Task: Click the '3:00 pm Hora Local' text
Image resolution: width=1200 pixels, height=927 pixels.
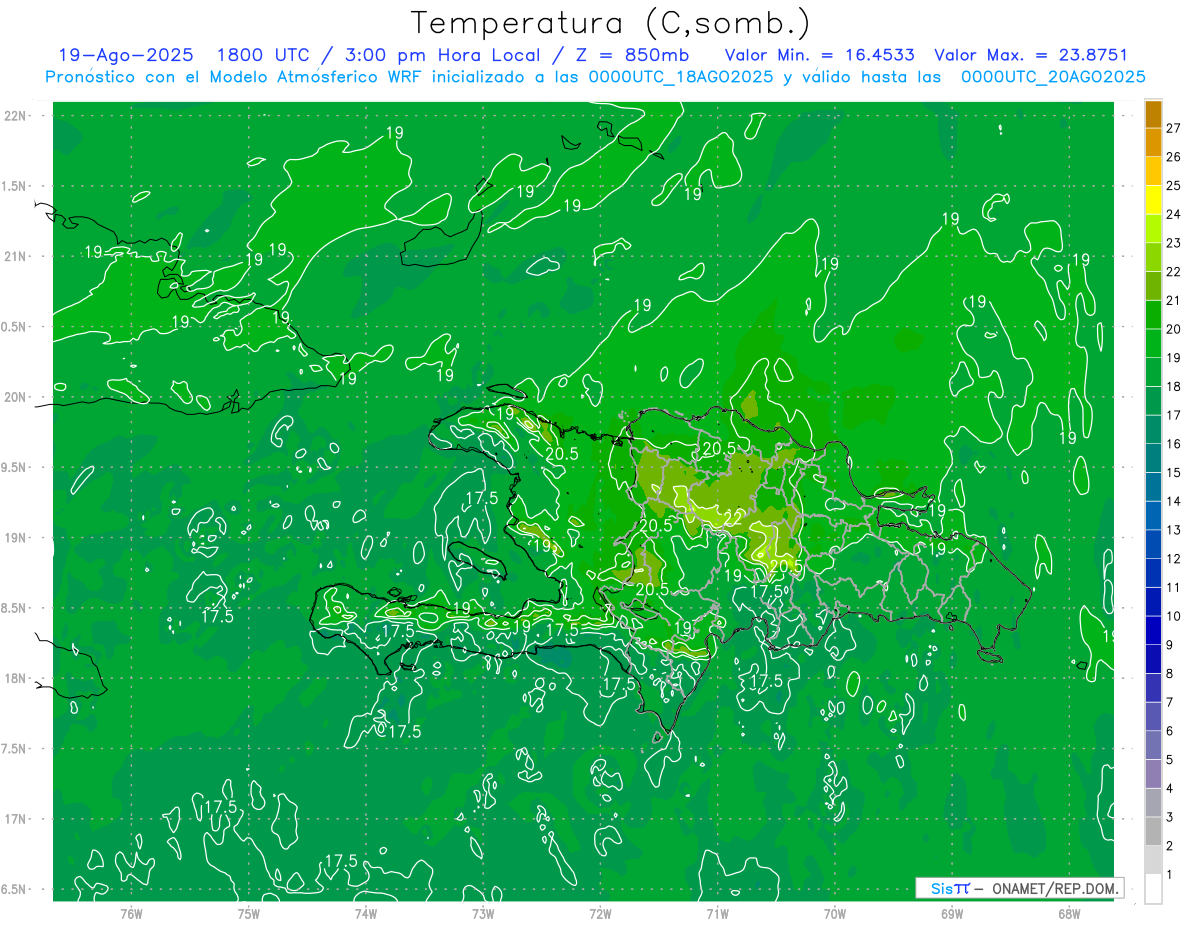Action: 444,55
